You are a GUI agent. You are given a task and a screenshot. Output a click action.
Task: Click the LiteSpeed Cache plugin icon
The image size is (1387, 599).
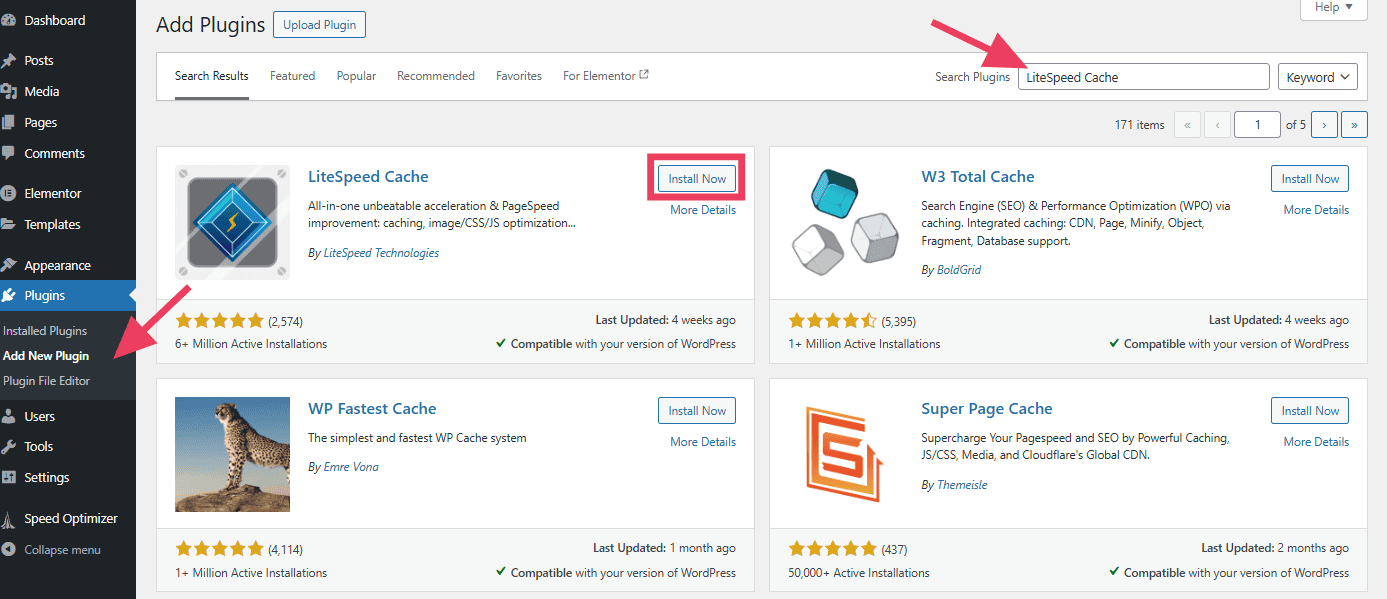[x=232, y=222]
